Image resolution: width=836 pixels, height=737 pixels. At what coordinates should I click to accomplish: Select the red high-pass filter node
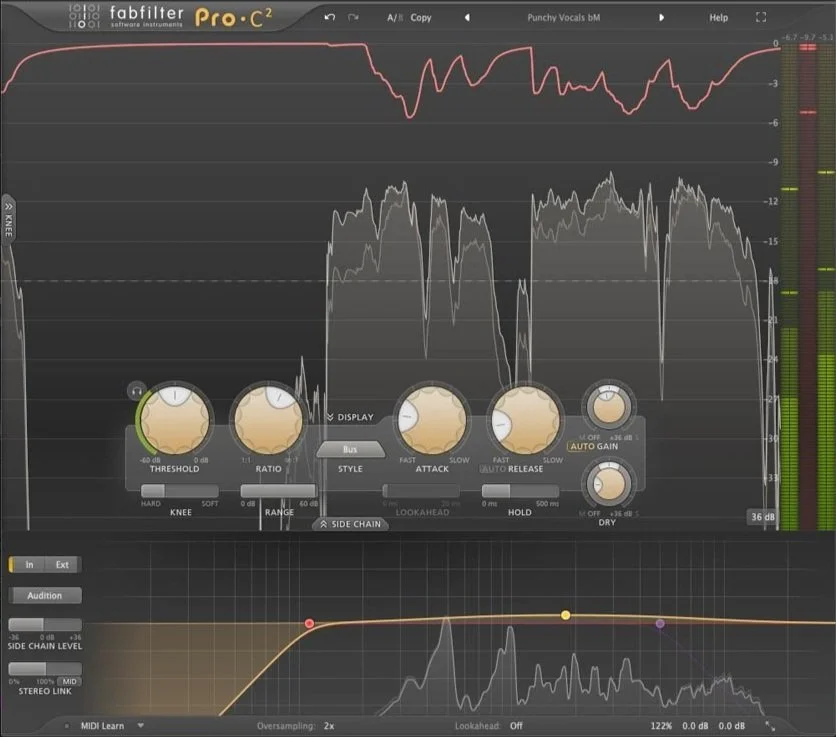(x=309, y=623)
